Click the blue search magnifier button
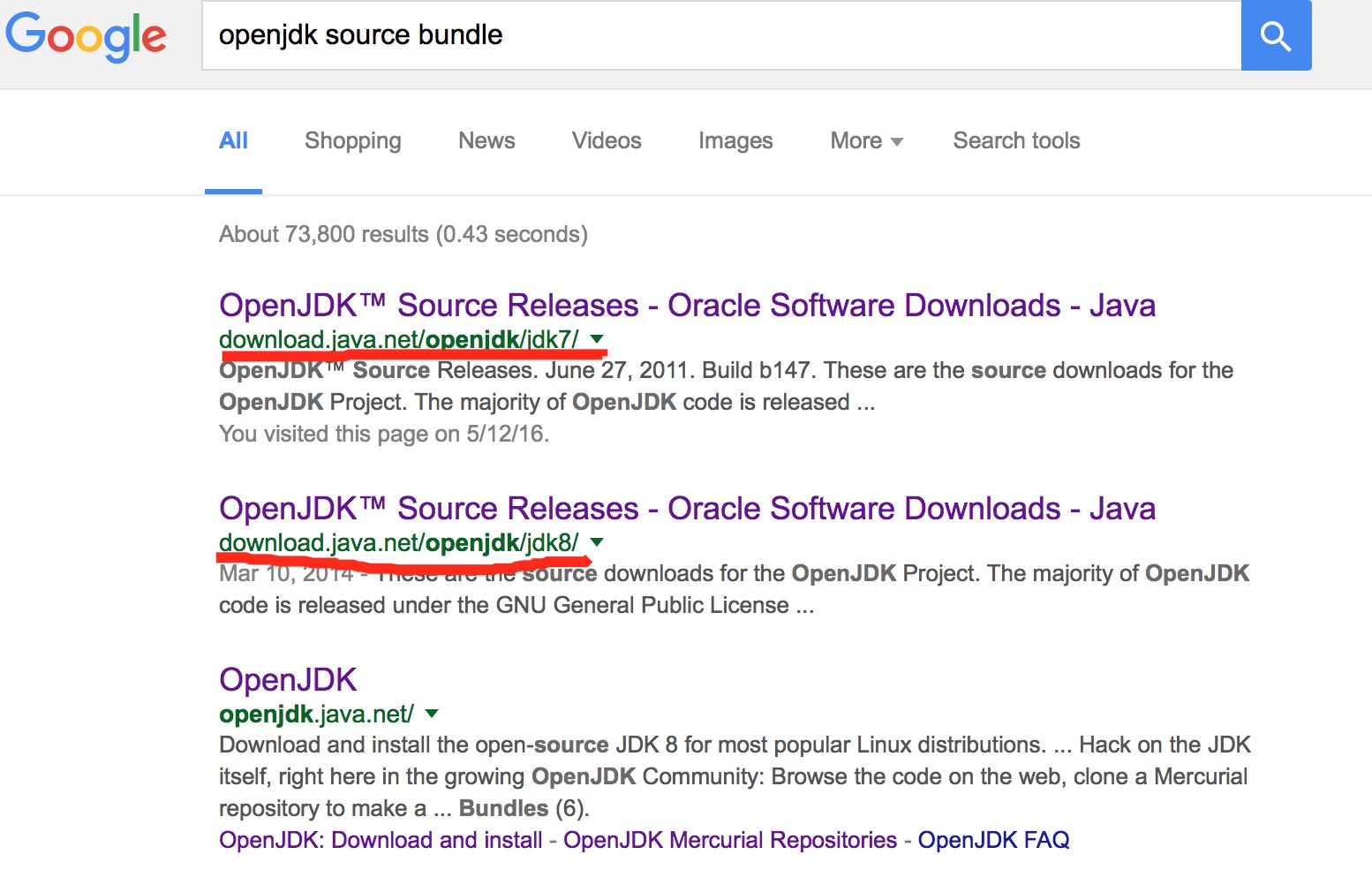 (1276, 35)
